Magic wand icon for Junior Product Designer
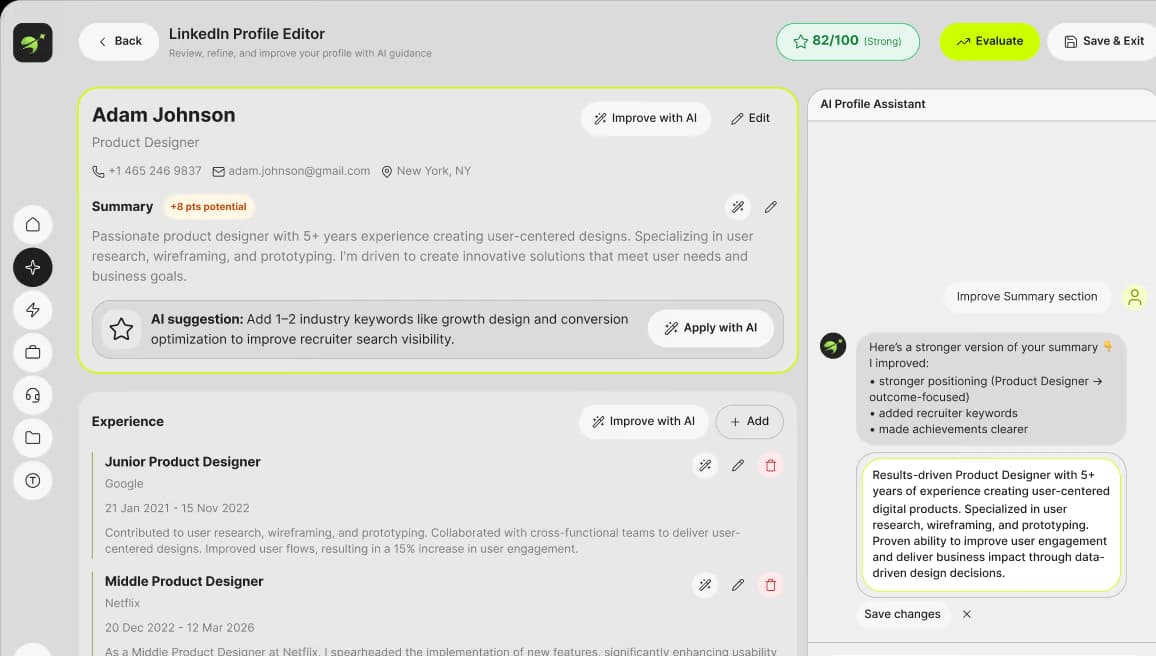This screenshot has height=656, width=1156. [706, 465]
